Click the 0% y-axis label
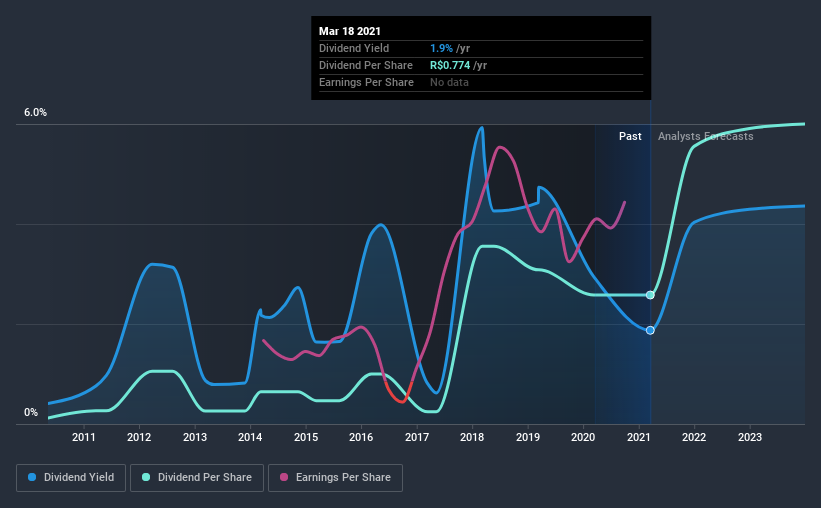This screenshot has height=508, width=821. [x=31, y=413]
